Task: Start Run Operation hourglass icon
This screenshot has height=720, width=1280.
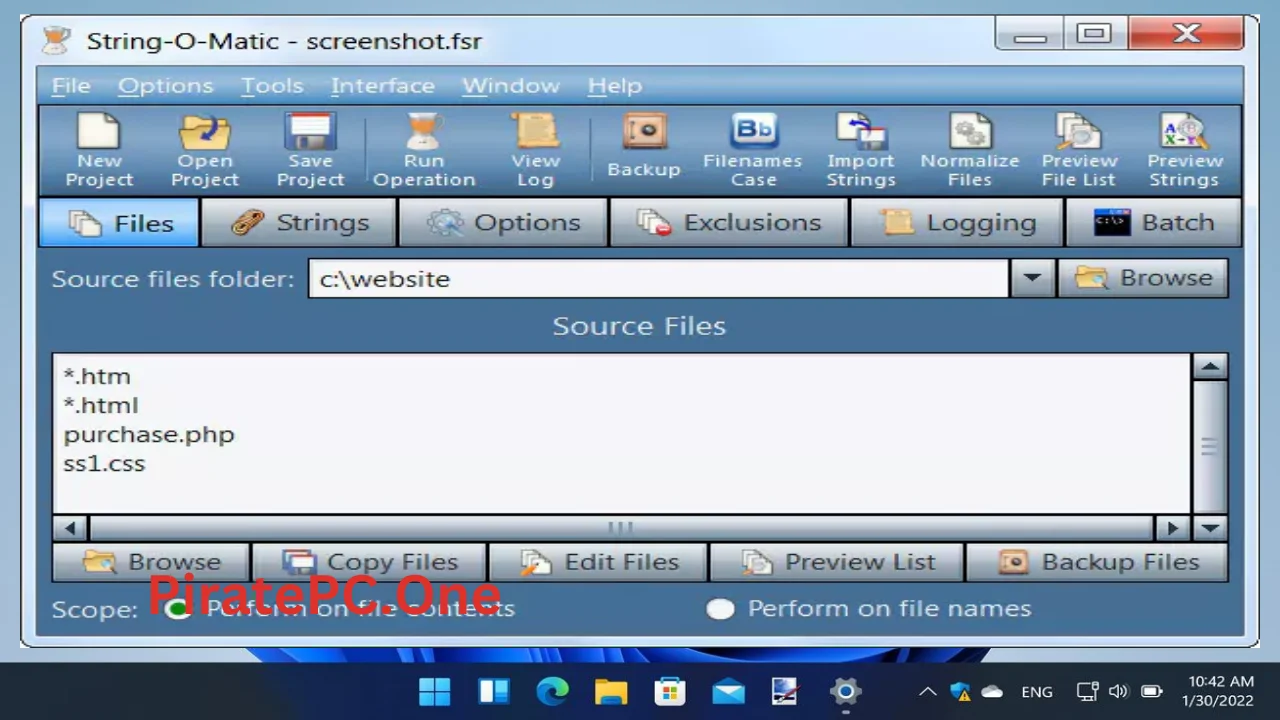Action: (424, 150)
